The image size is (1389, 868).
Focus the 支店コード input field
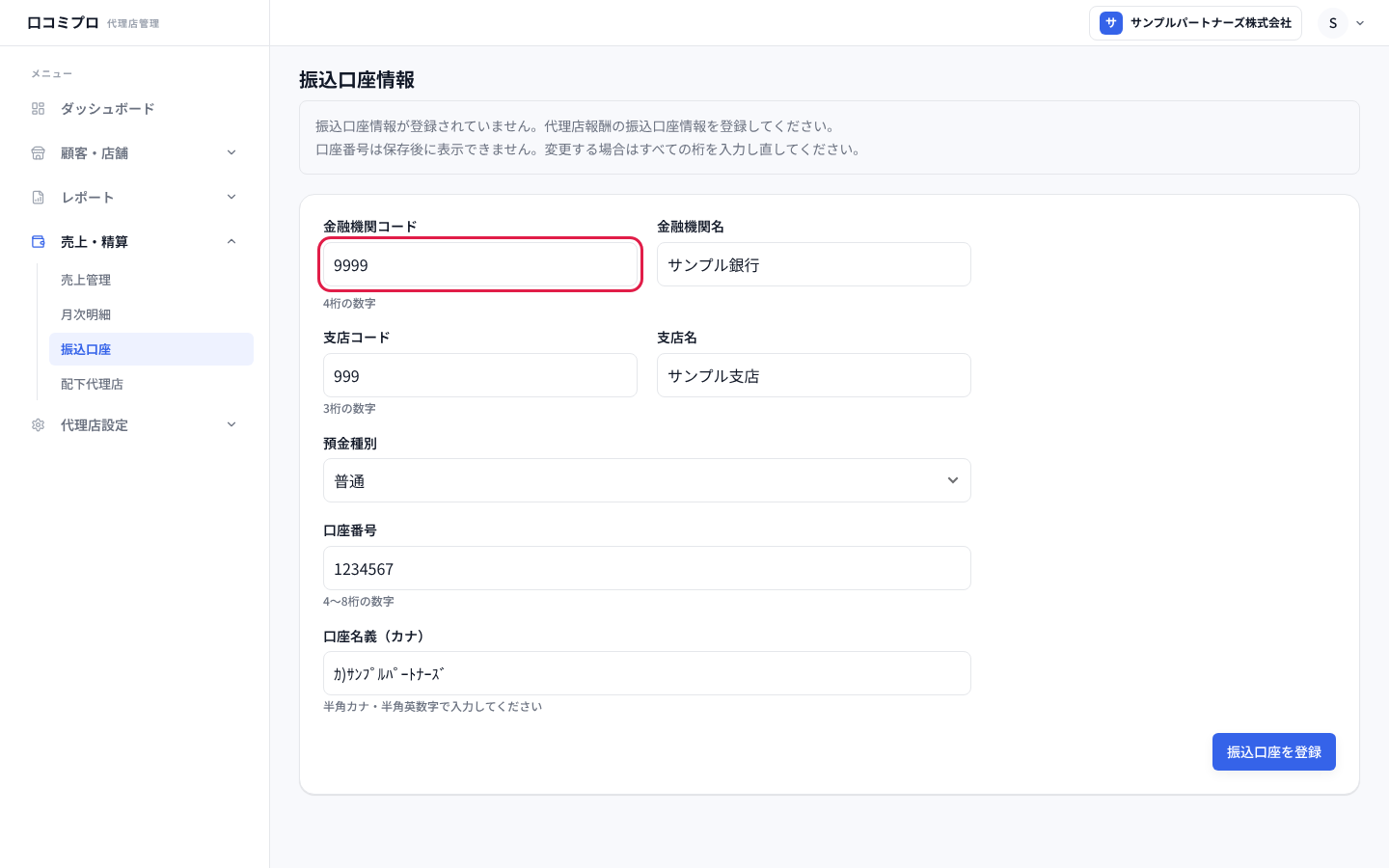(480, 375)
